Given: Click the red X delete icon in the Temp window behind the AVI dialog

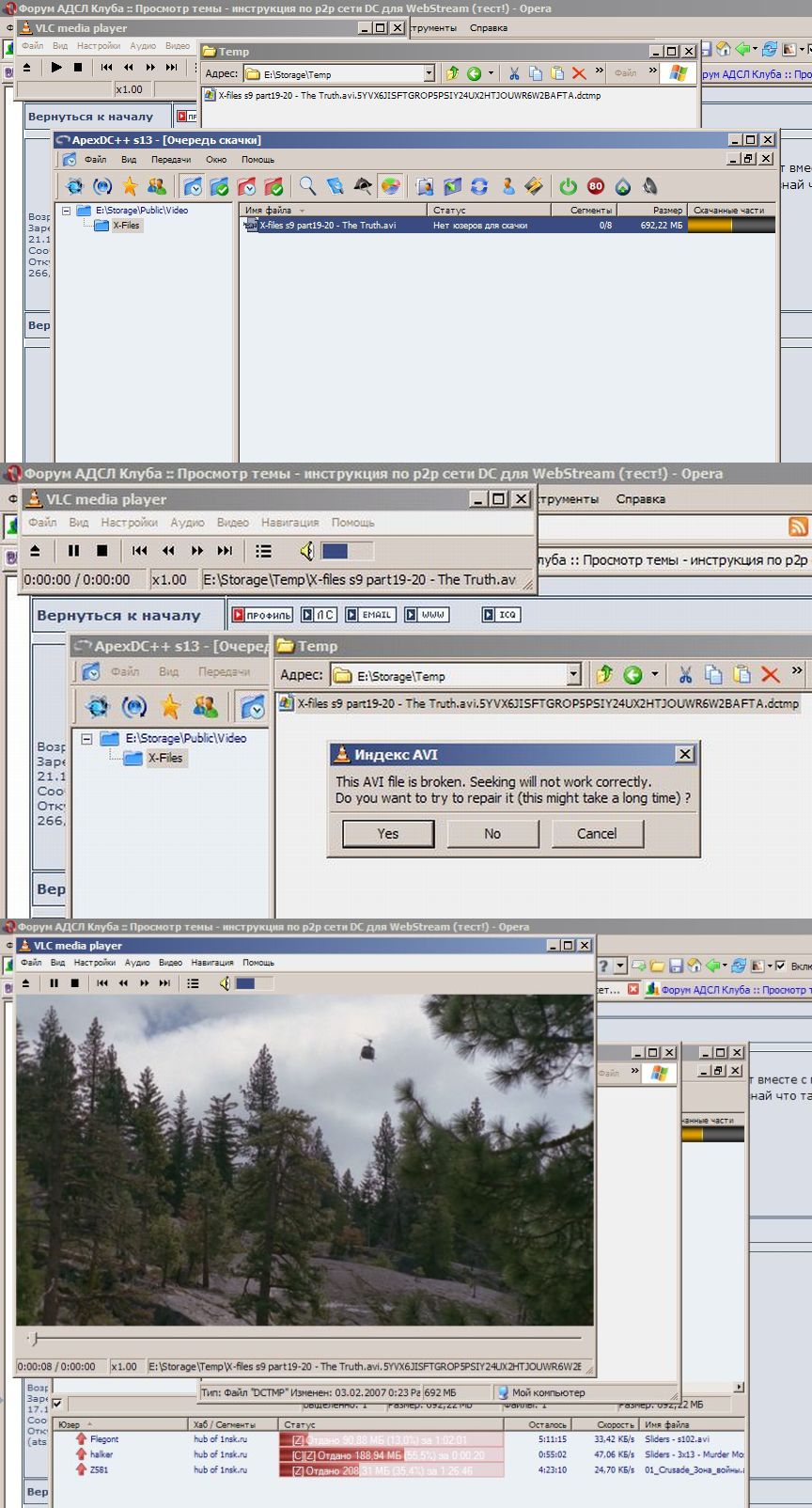Looking at the screenshot, I should 771,674.
